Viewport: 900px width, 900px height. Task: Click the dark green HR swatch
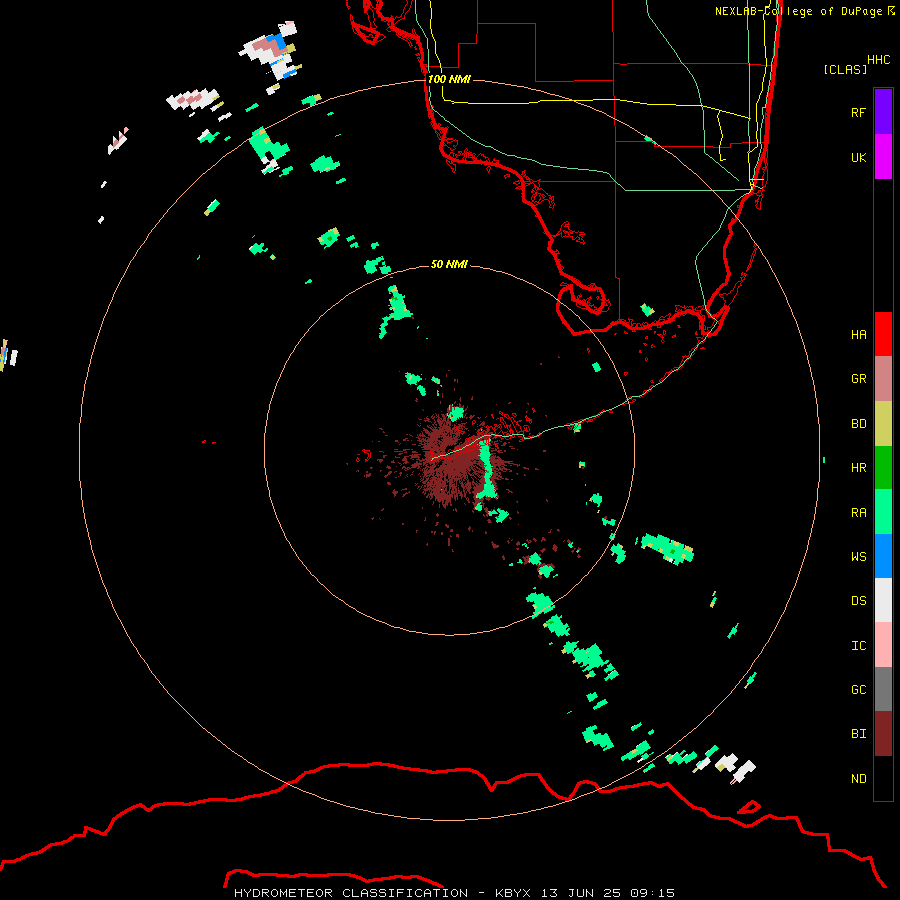(883, 468)
